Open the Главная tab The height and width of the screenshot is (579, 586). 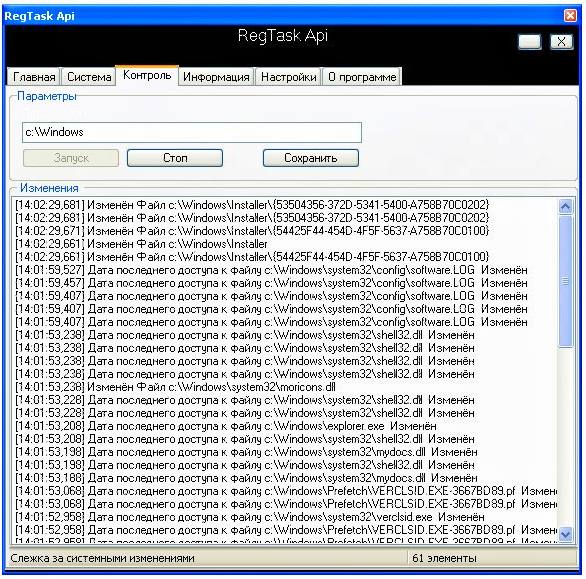pos(34,77)
